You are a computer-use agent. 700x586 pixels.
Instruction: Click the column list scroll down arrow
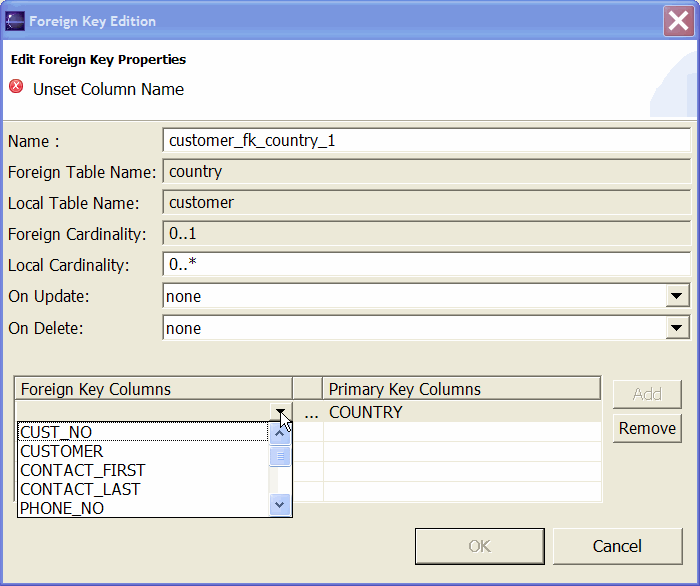pos(280,505)
